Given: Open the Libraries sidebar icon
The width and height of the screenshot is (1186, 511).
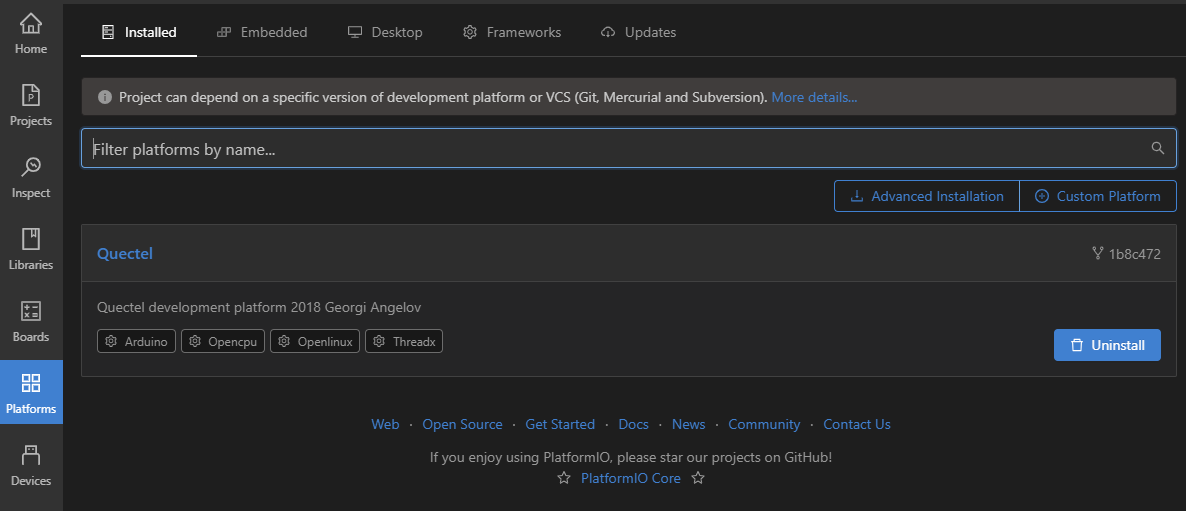Looking at the screenshot, I should 31,249.
